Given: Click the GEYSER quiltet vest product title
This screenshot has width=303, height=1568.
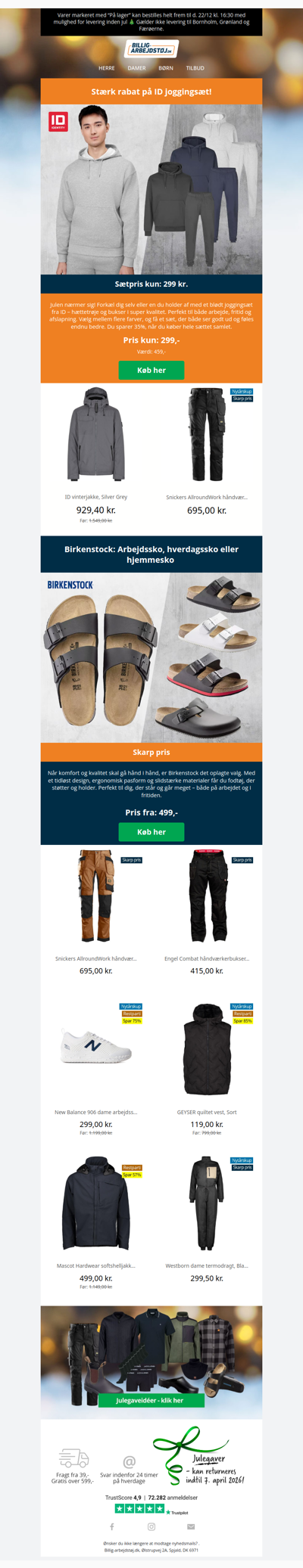Looking at the screenshot, I should 207,1112.
